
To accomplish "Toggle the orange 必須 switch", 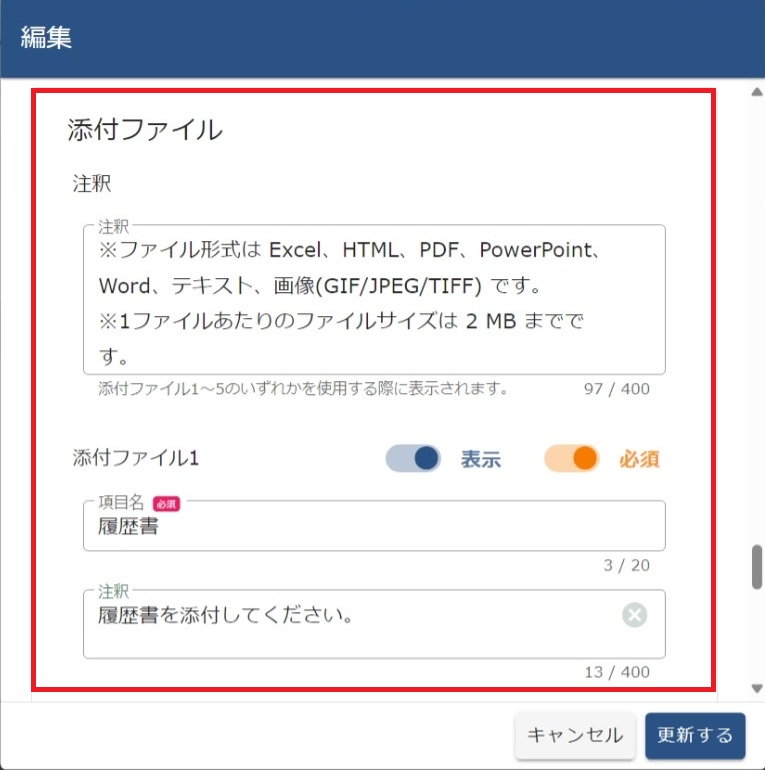I will (571, 459).
